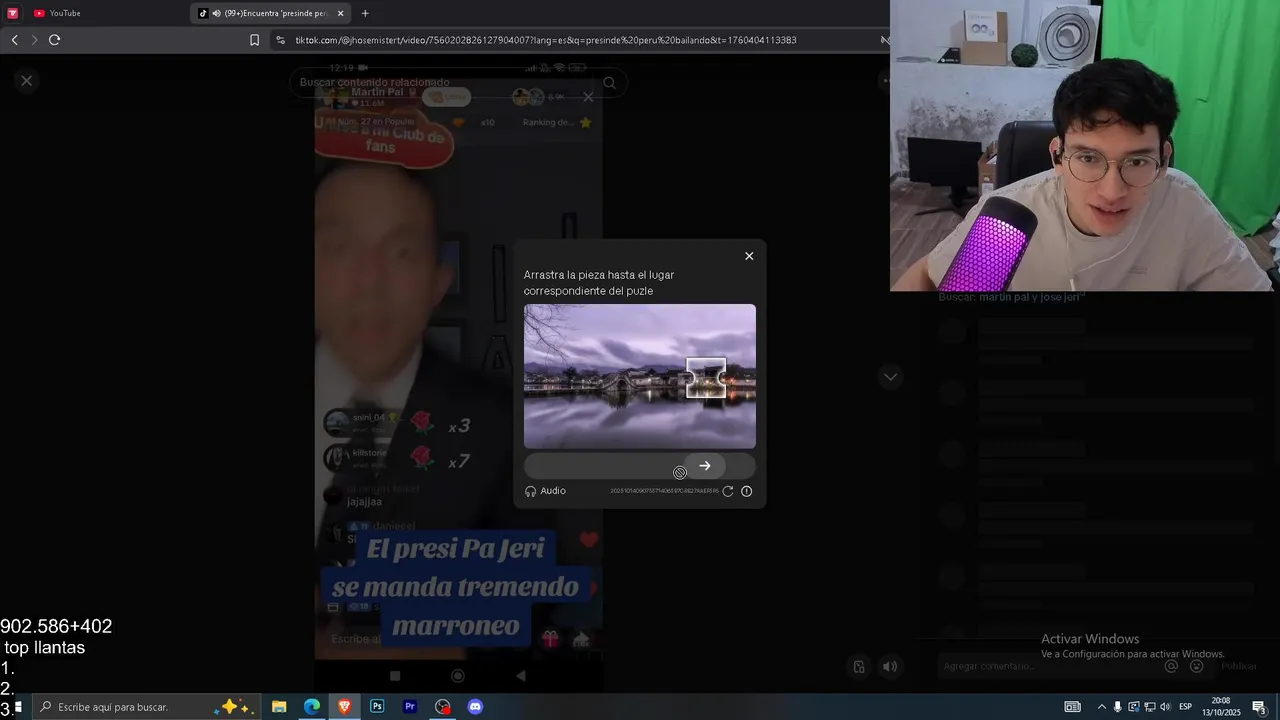Launch Microsoft Edge from taskbar
The image size is (1280, 720).
312,707
